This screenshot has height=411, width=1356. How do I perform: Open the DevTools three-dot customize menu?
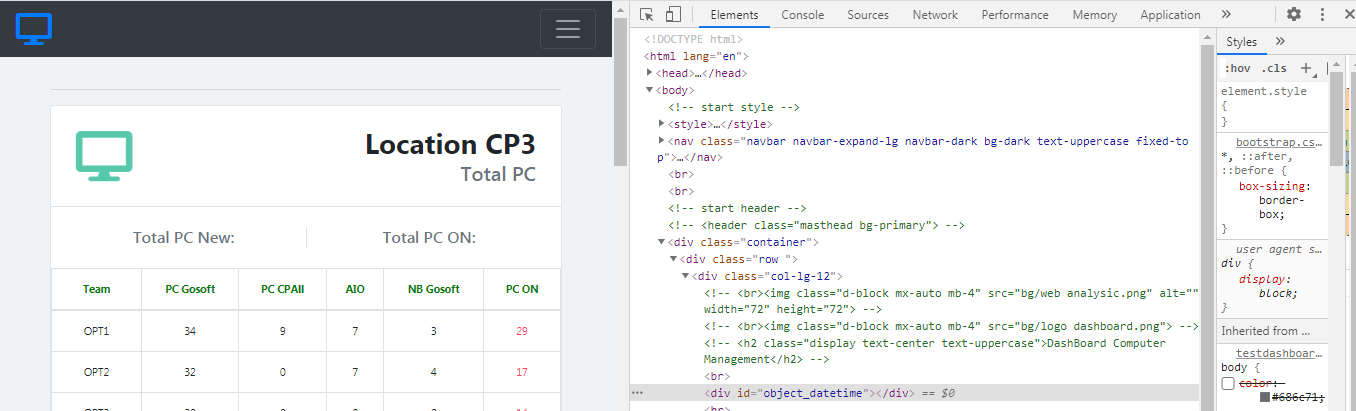click(1323, 15)
